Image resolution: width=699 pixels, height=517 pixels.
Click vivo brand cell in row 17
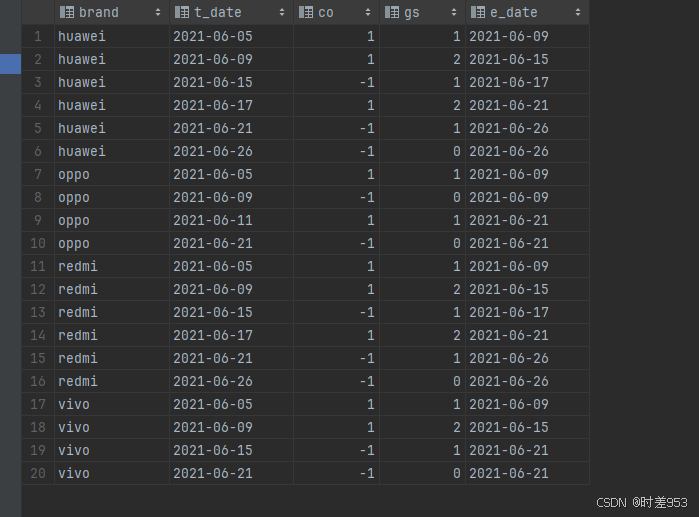coord(112,404)
